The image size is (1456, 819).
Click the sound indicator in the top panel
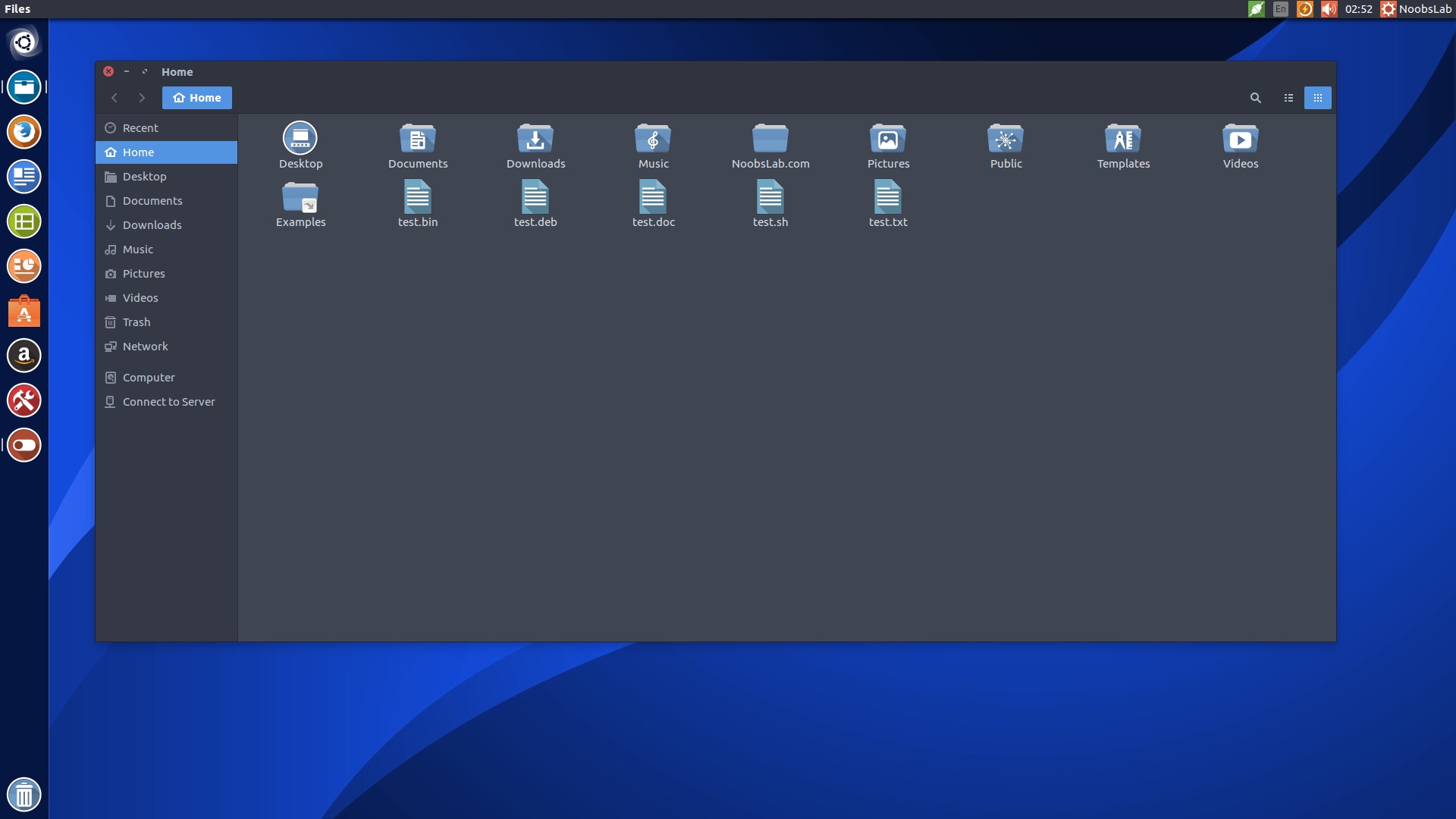(1329, 9)
